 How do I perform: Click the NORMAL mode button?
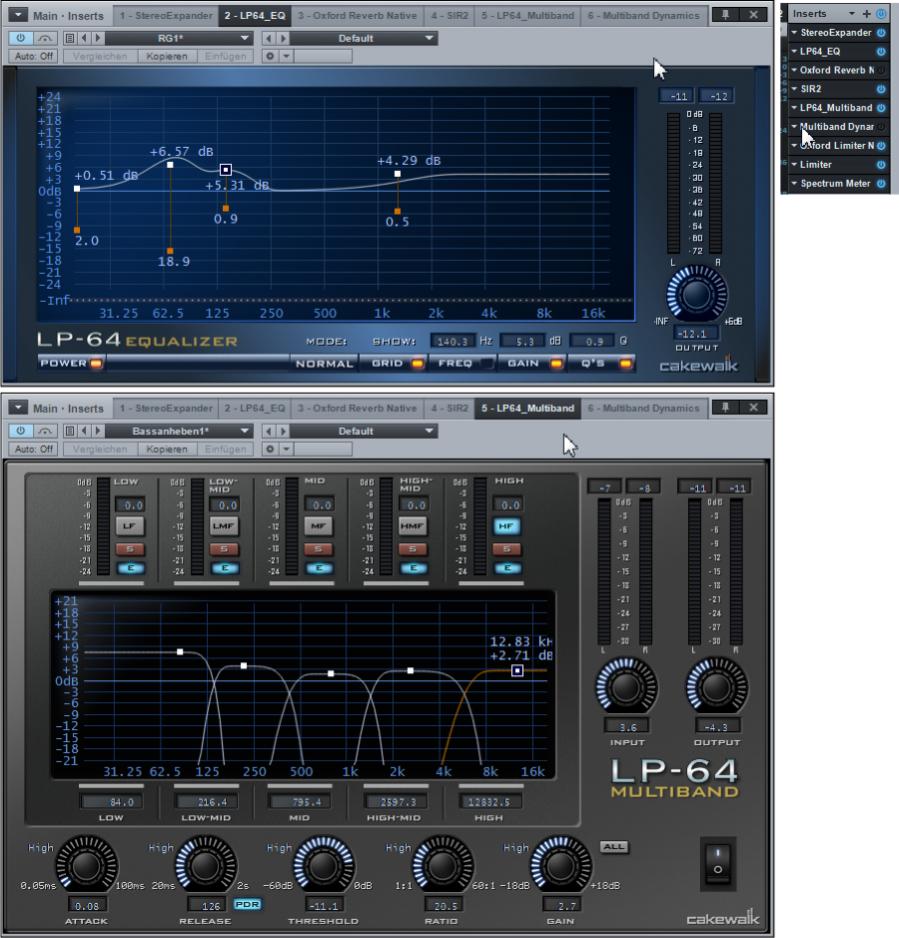click(324, 363)
